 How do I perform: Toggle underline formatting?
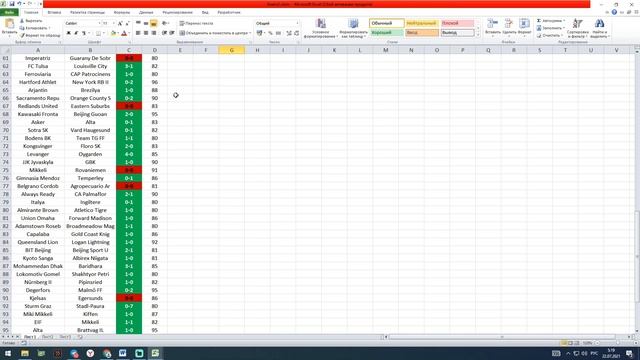(x=84, y=33)
